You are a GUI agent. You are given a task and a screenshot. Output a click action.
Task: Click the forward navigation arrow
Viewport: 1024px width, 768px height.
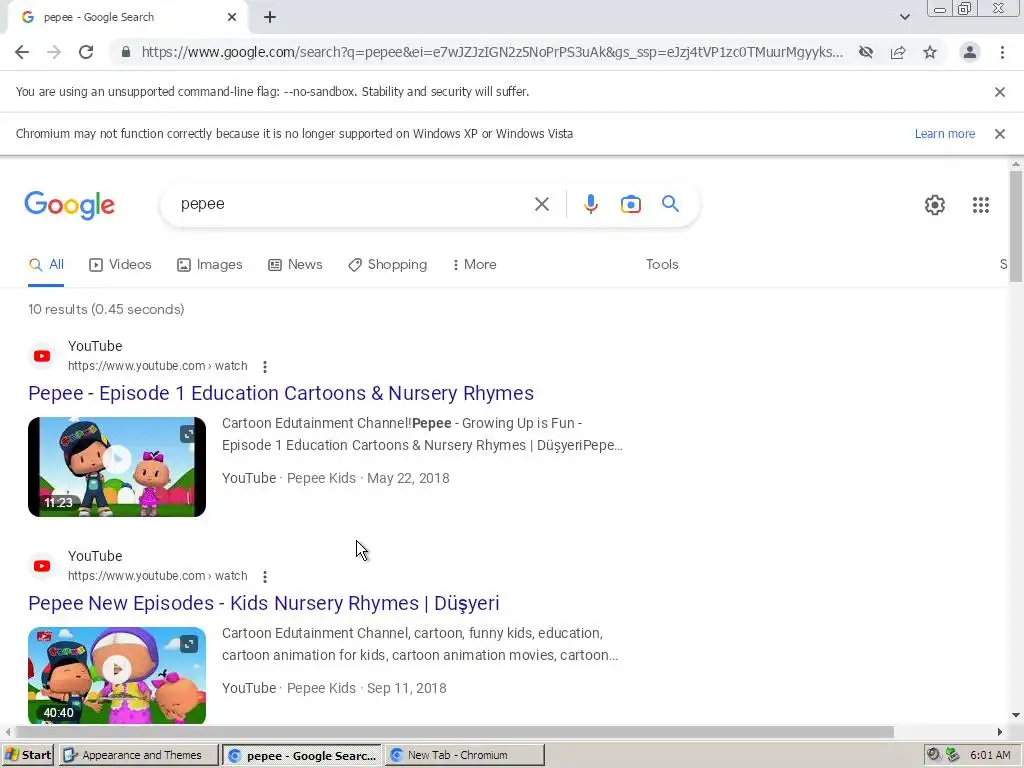[x=54, y=52]
